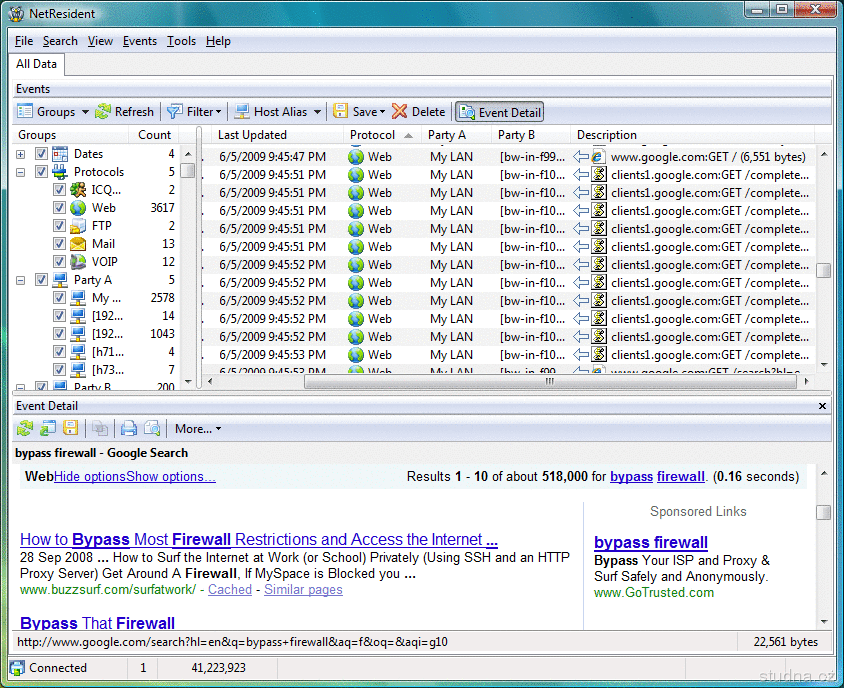This screenshot has height=688, width=844.
Task: Open the 'bypass firewall' sponsored link
Action: [650, 543]
